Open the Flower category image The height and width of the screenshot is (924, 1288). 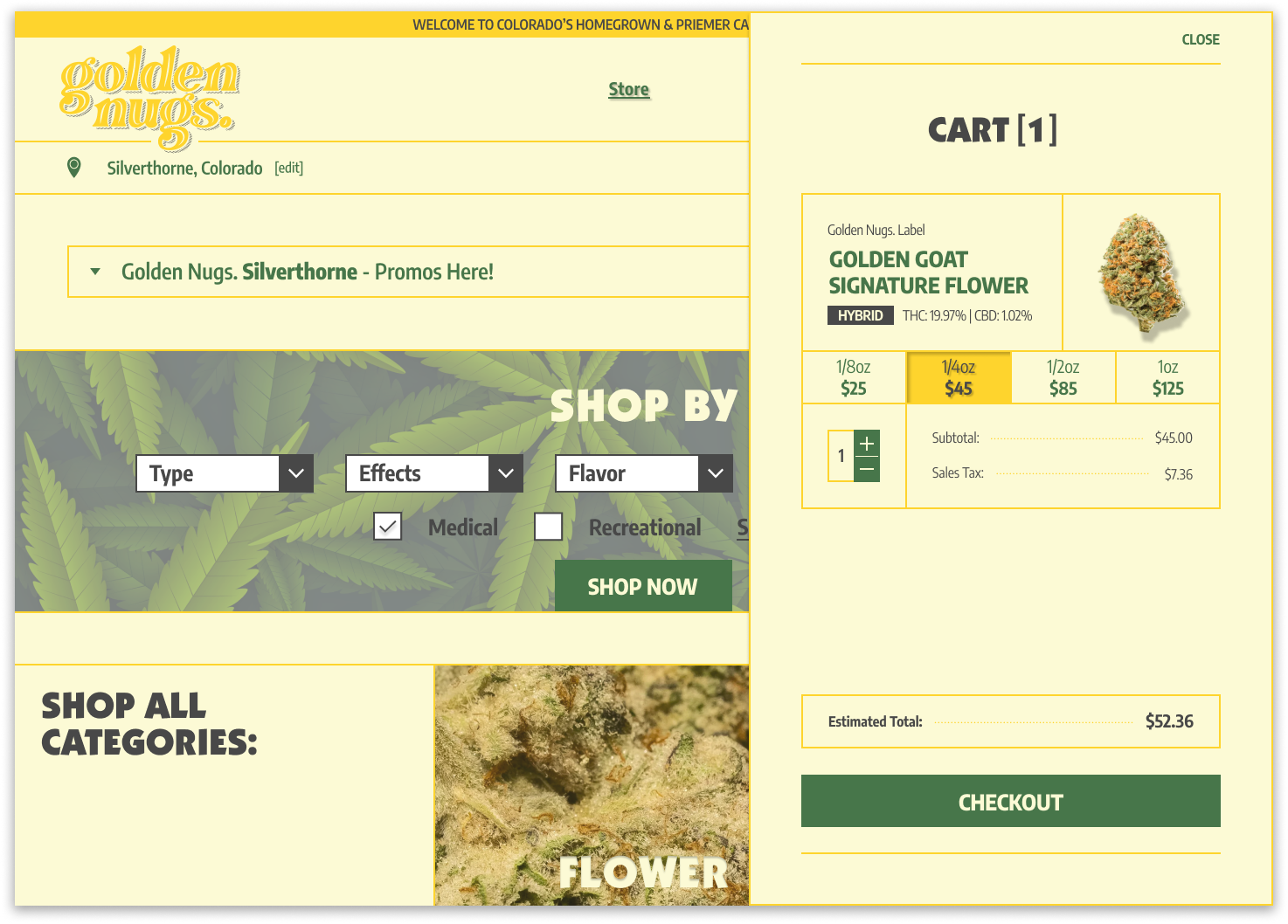click(x=592, y=785)
